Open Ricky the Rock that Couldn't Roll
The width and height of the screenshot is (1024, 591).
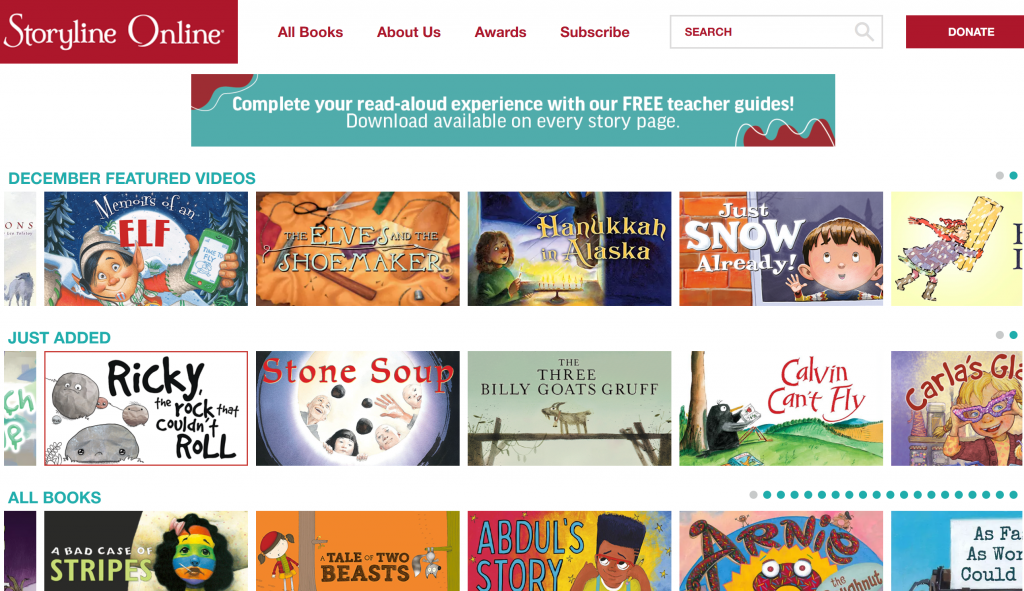(146, 408)
